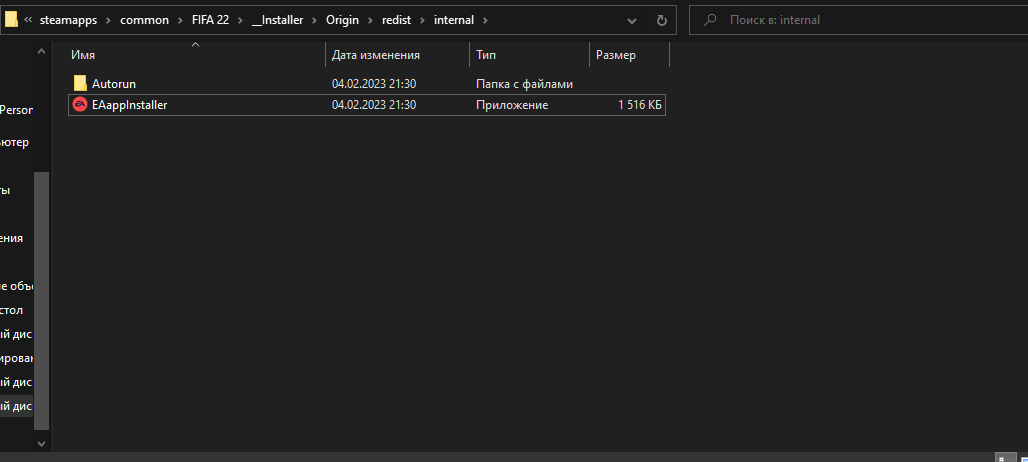Select the 'стол' item in navigation pane
Image resolution: width=1028 pixels, height=462 pixels.
pyautogui.click(x=11, y=310)
